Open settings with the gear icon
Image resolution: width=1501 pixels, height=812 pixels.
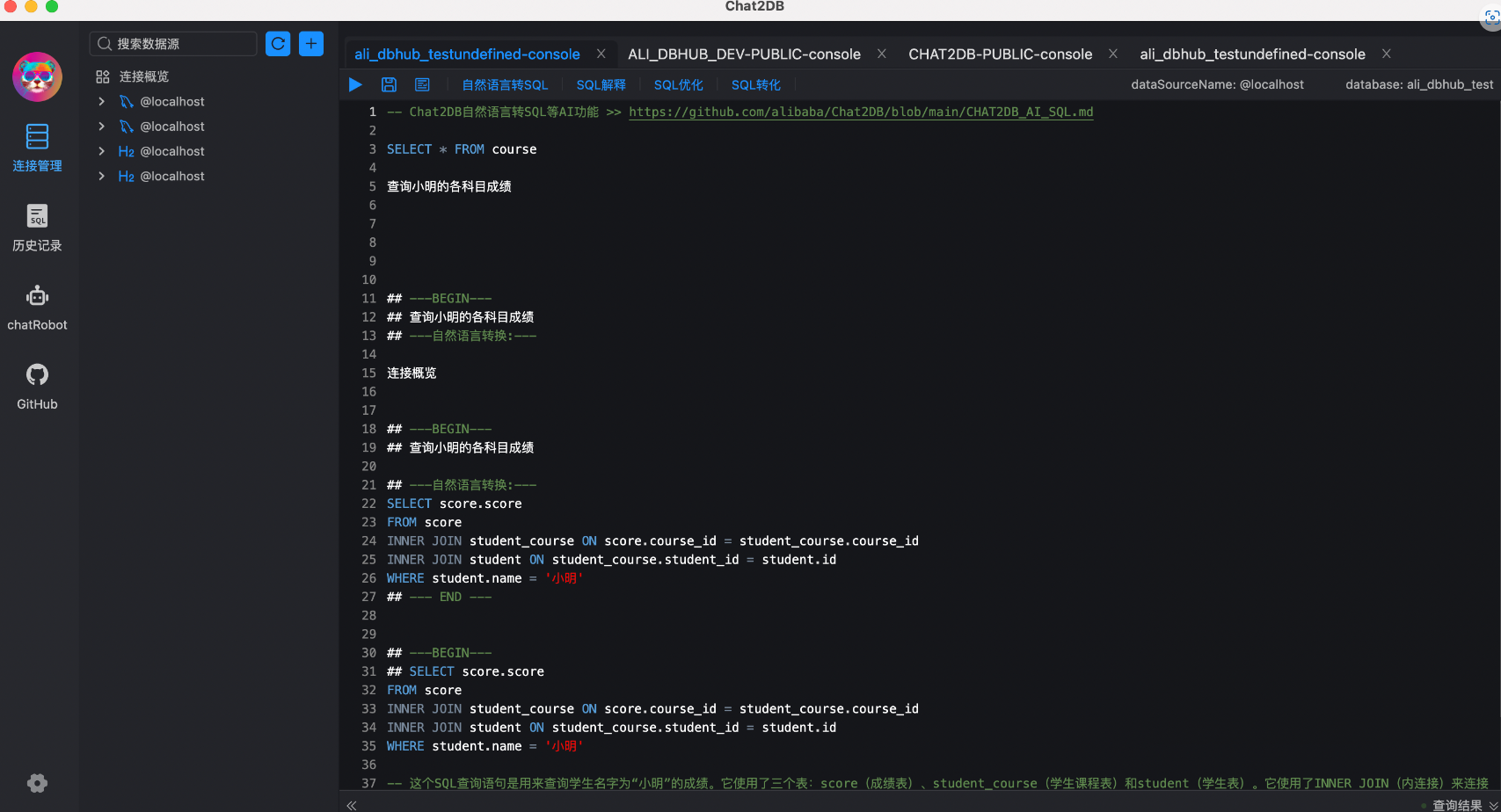[37, 783]
